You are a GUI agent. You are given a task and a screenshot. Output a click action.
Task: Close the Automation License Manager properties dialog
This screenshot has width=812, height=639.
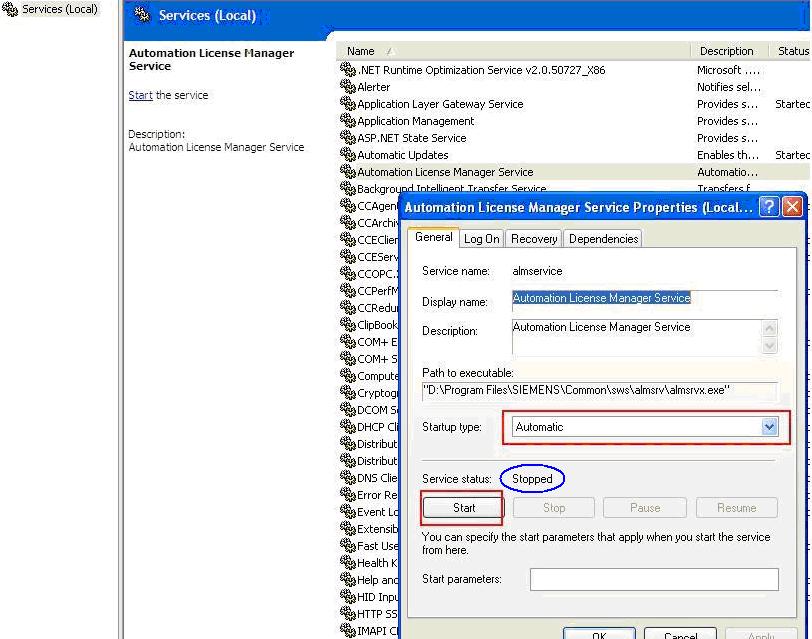[x=792, y=207]
